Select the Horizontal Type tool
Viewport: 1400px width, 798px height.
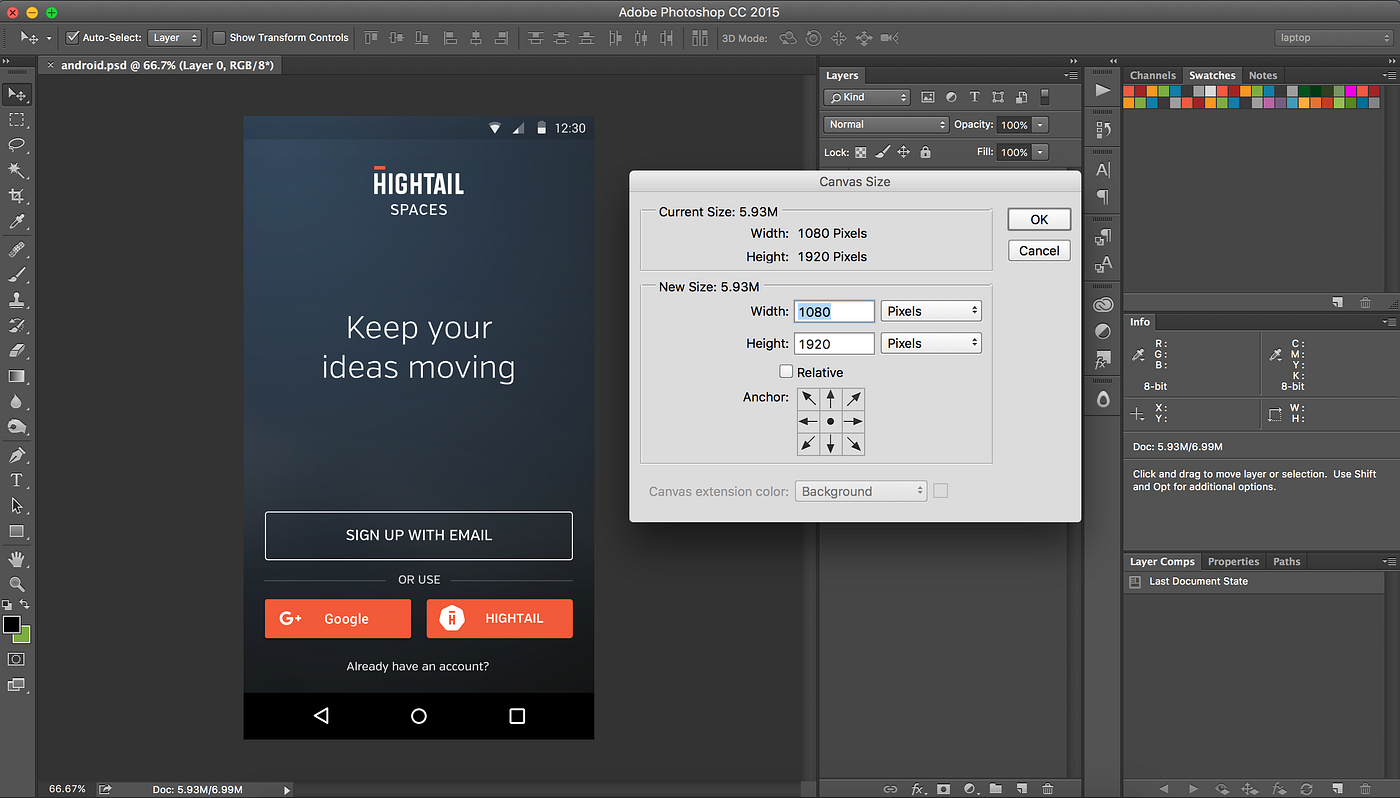[17, 480]
